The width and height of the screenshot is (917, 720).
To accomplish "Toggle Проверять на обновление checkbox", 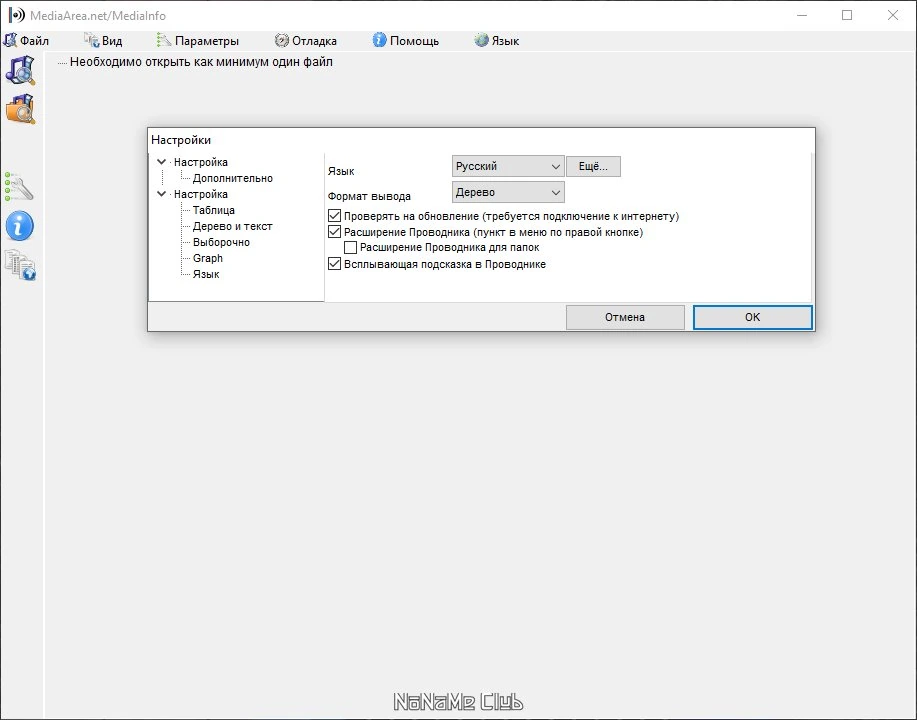I will tap(335, 216).
